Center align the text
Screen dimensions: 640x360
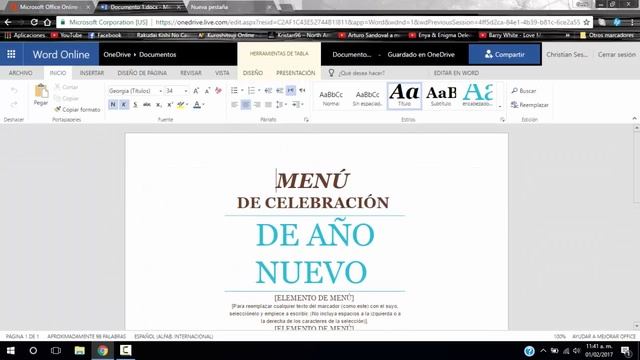[246, 104]
